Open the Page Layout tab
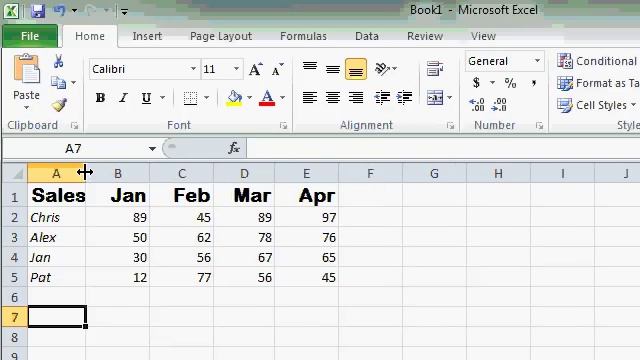640x360 pixels. point(221,36)
